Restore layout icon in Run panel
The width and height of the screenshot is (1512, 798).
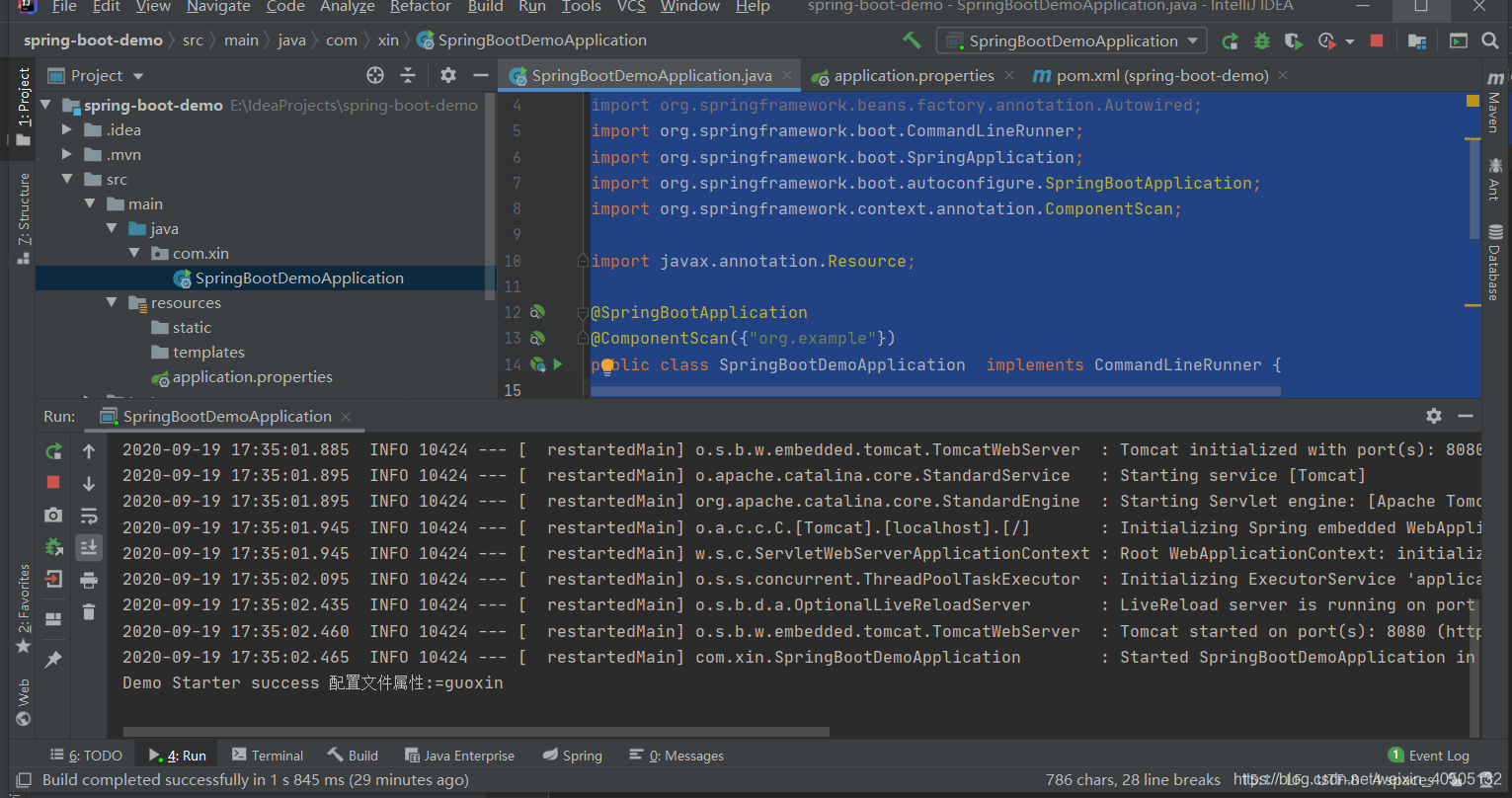click(x=53, y=618)
